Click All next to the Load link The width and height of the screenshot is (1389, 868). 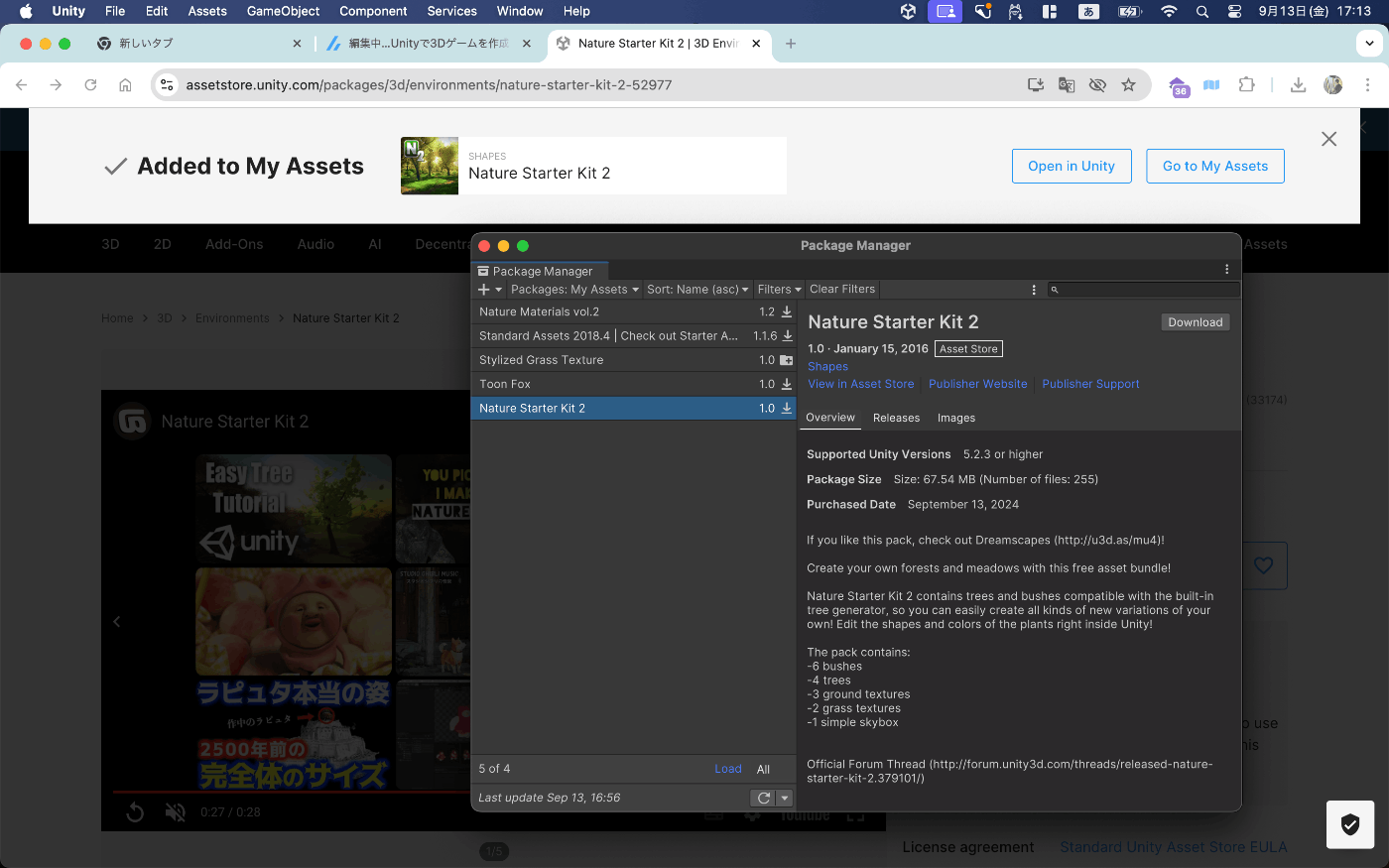[x=763, y=769]
